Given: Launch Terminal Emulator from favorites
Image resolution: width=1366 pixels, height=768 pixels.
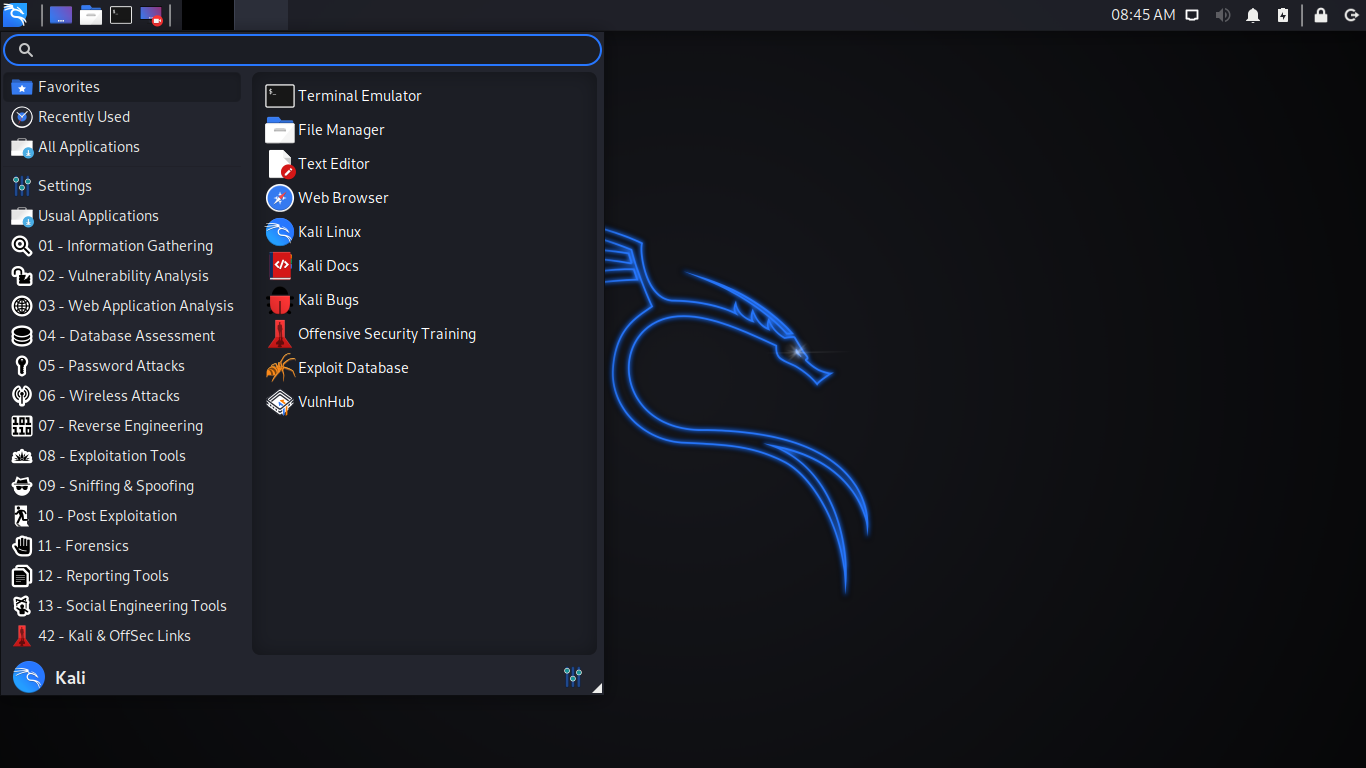Looking at the screenshot, I should point(424,96).
